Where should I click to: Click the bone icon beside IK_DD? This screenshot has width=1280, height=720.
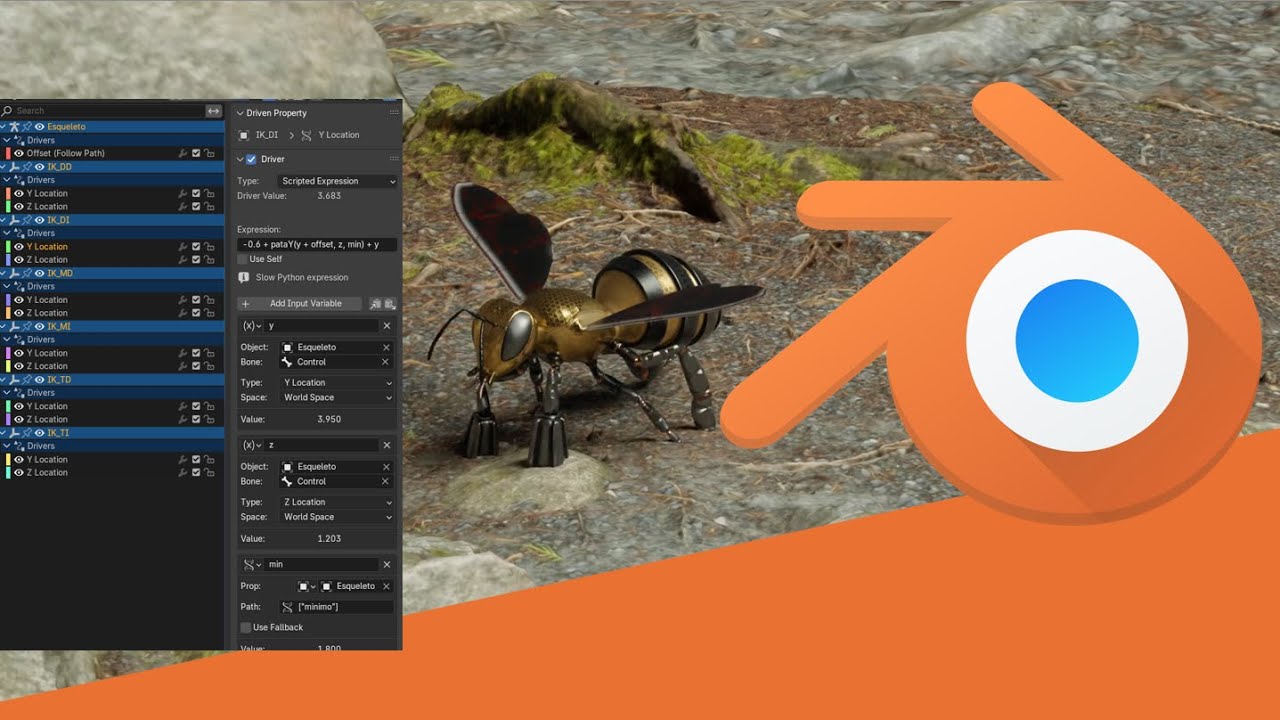(15, 167)
